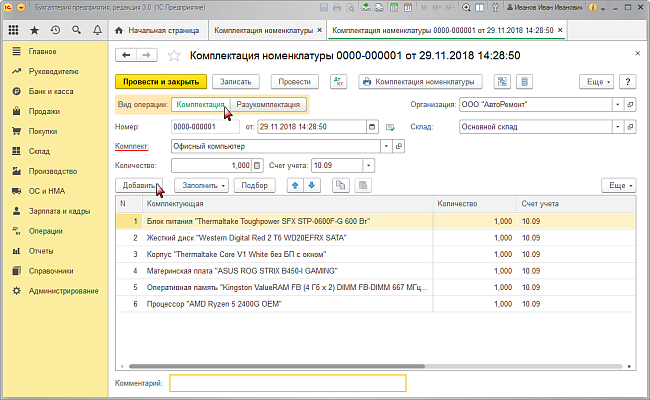Open the Счет учета dropdown list
This screenshot has width=650, height=400.
click(370, 165)
